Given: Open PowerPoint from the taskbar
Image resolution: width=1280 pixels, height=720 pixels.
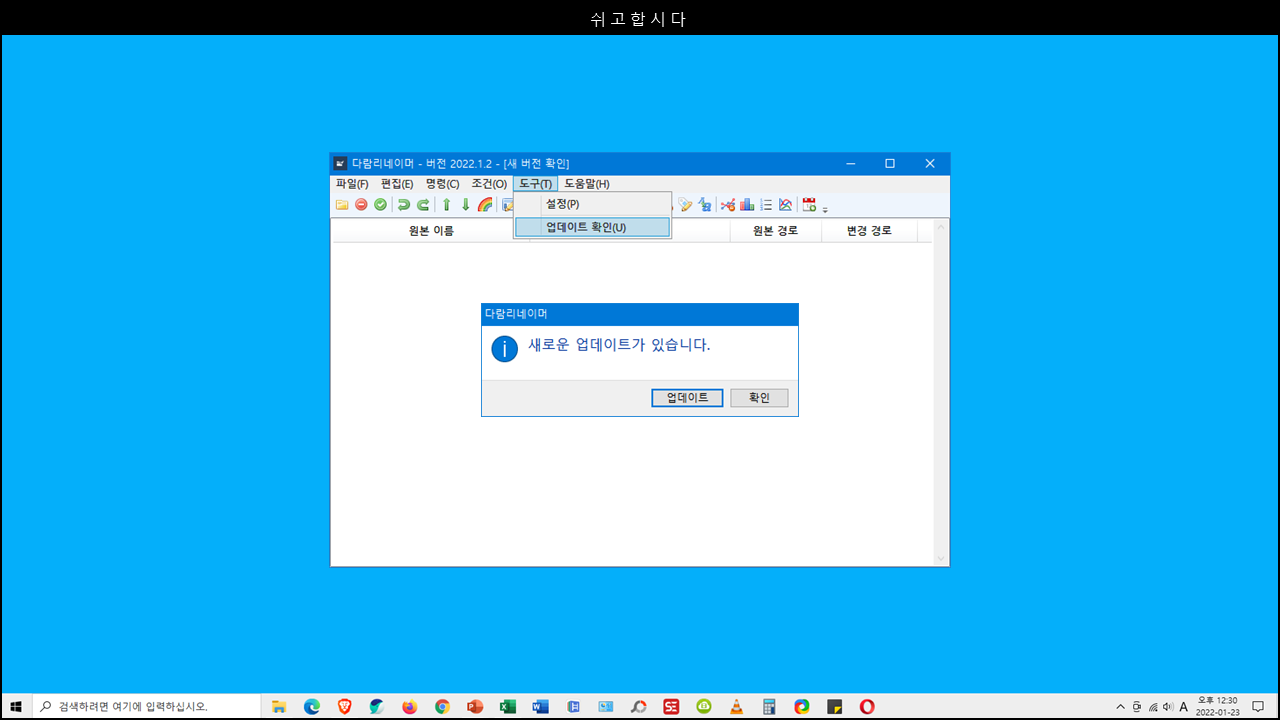Looking at the screenshot, I should (475, 706).
